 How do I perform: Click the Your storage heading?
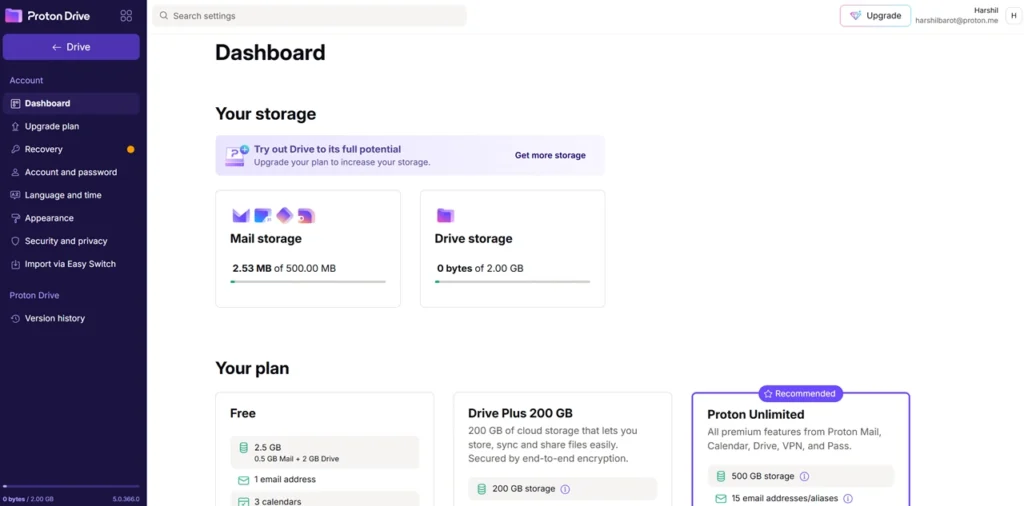coord(266,114)
